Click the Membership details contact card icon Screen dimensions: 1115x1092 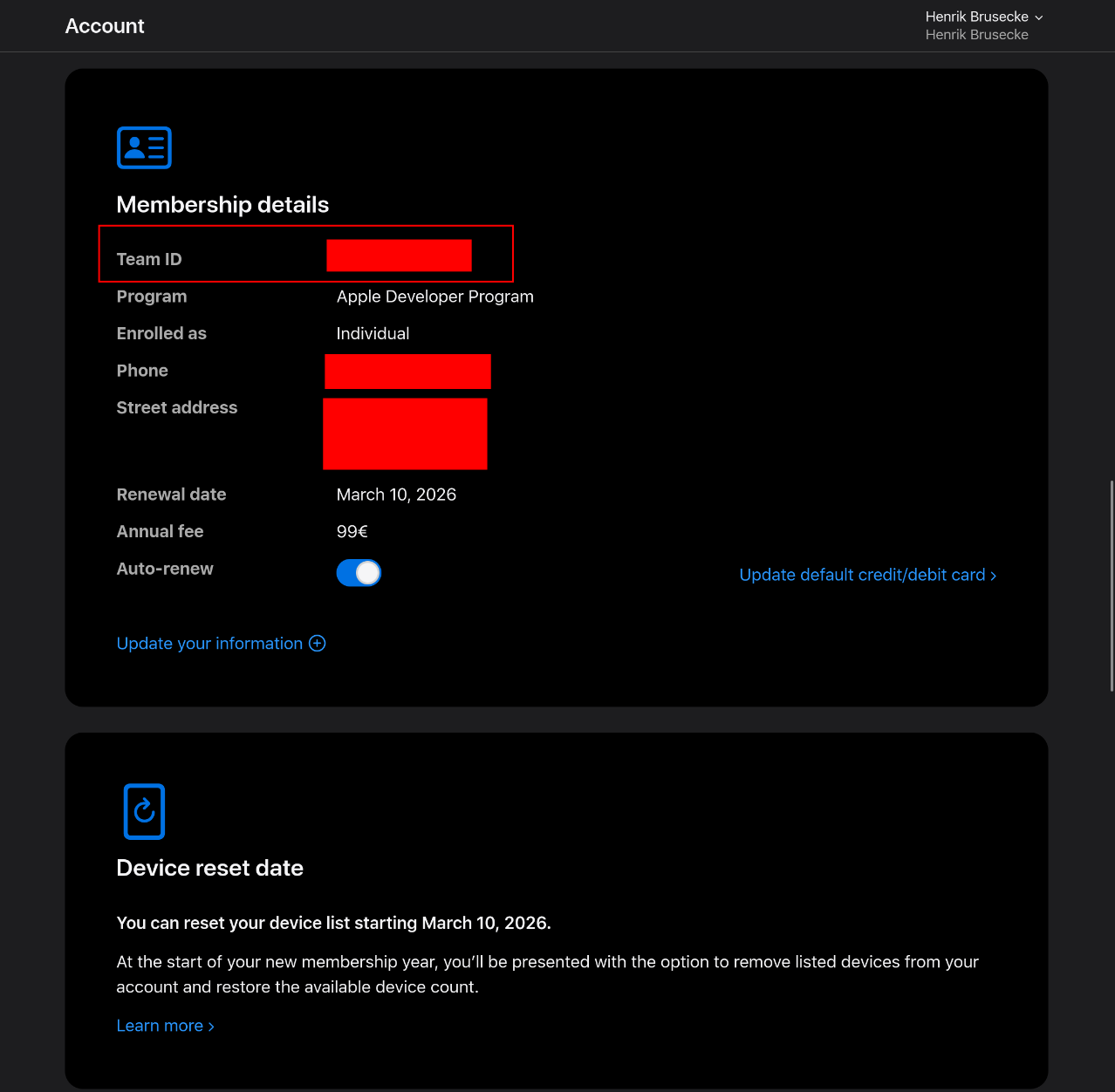click(x=143, y=147)
